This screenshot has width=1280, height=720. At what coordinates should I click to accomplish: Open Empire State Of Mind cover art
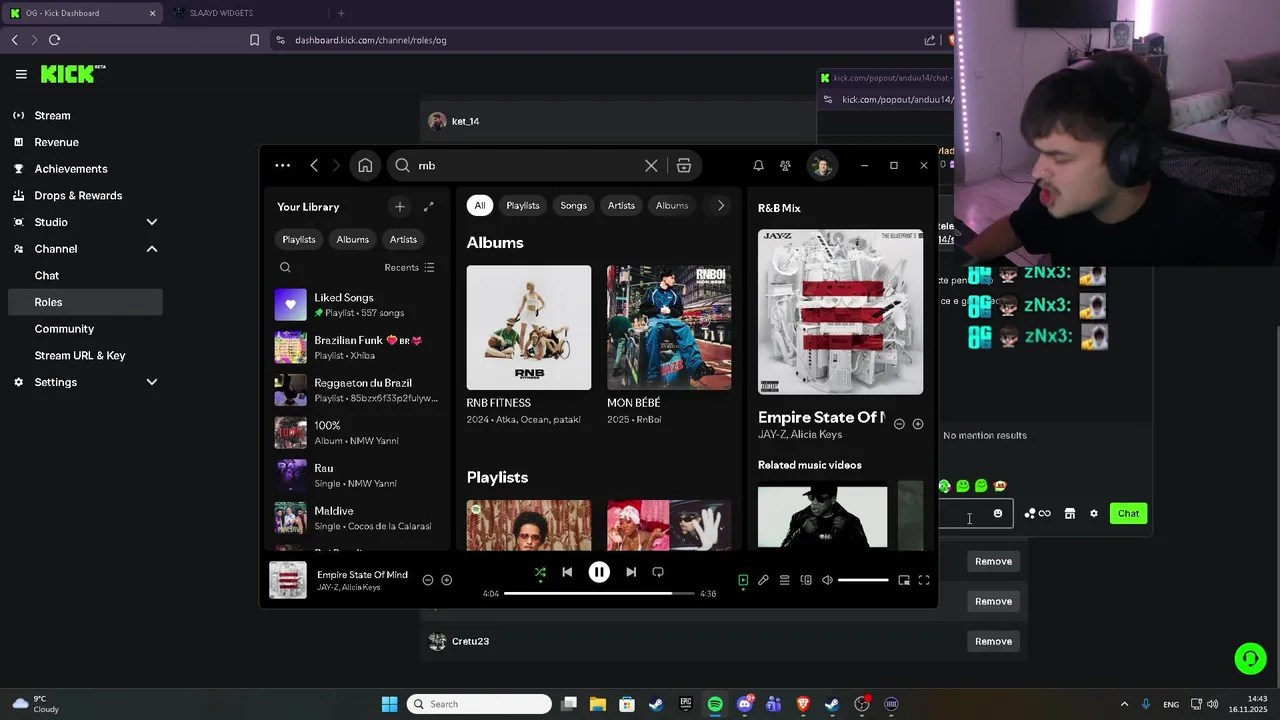click(x=840, y=312)
